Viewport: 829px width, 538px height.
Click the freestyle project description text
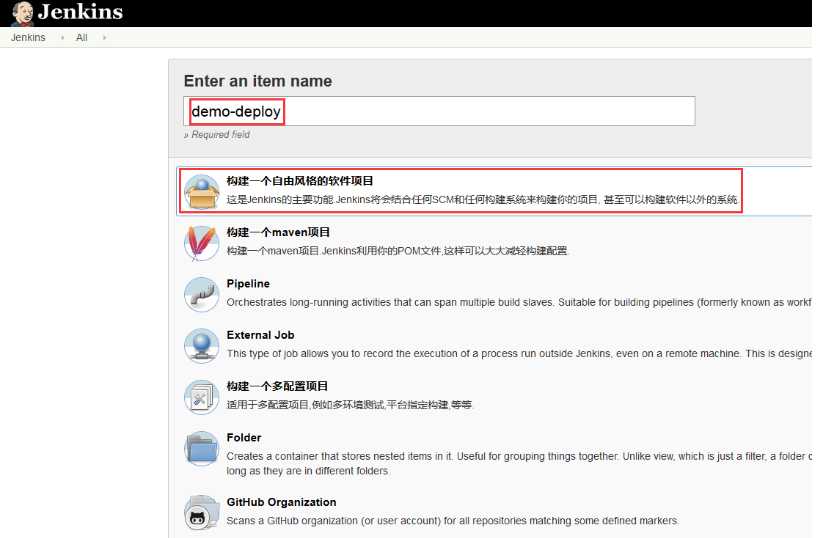pyautogui.click(x=483, y=199)
